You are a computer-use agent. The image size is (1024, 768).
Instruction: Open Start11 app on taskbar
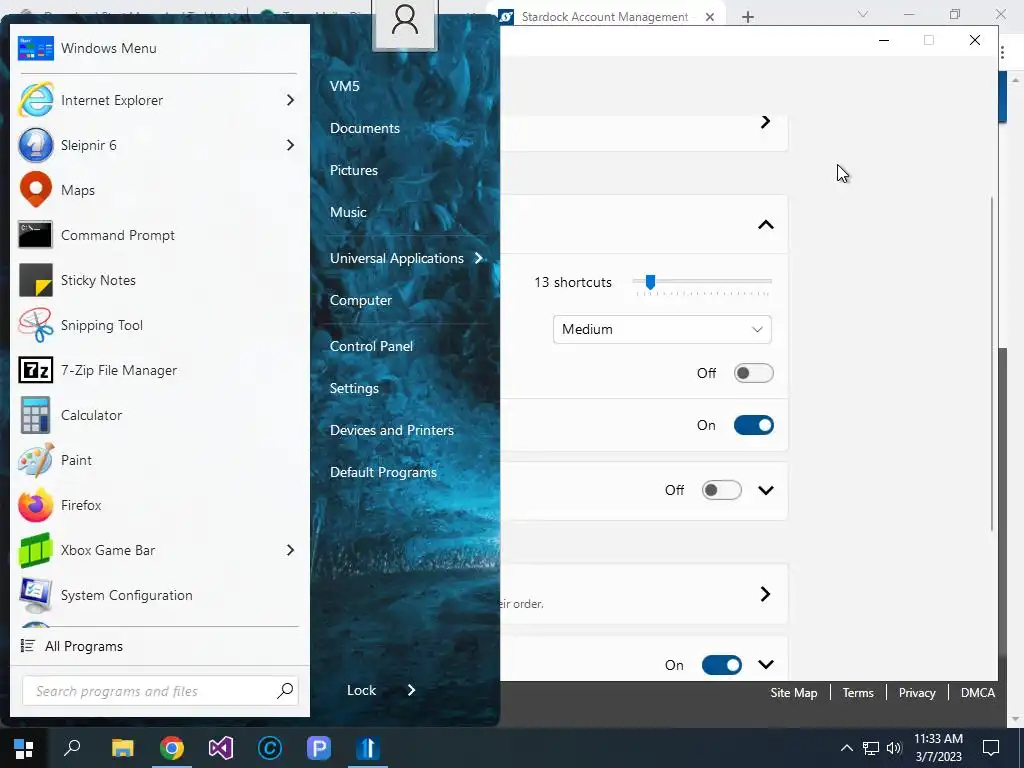coord(368,748)
